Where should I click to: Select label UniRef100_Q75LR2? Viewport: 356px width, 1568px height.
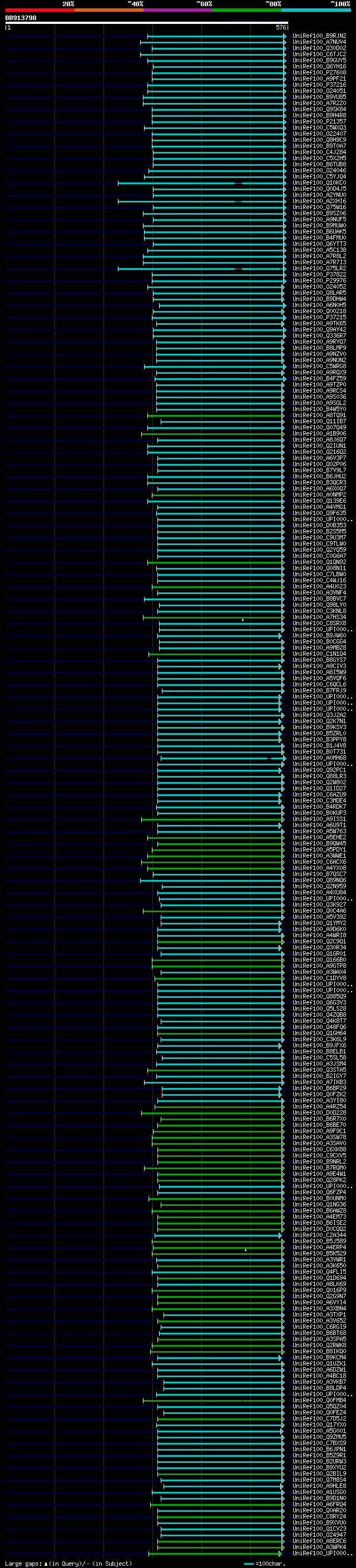(319, 269)
